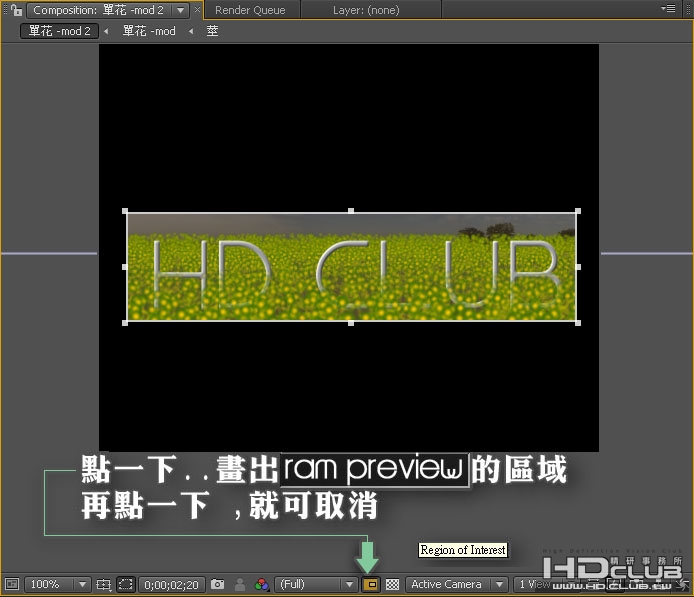Open the 100% magnification dropdown

point(58,584)
